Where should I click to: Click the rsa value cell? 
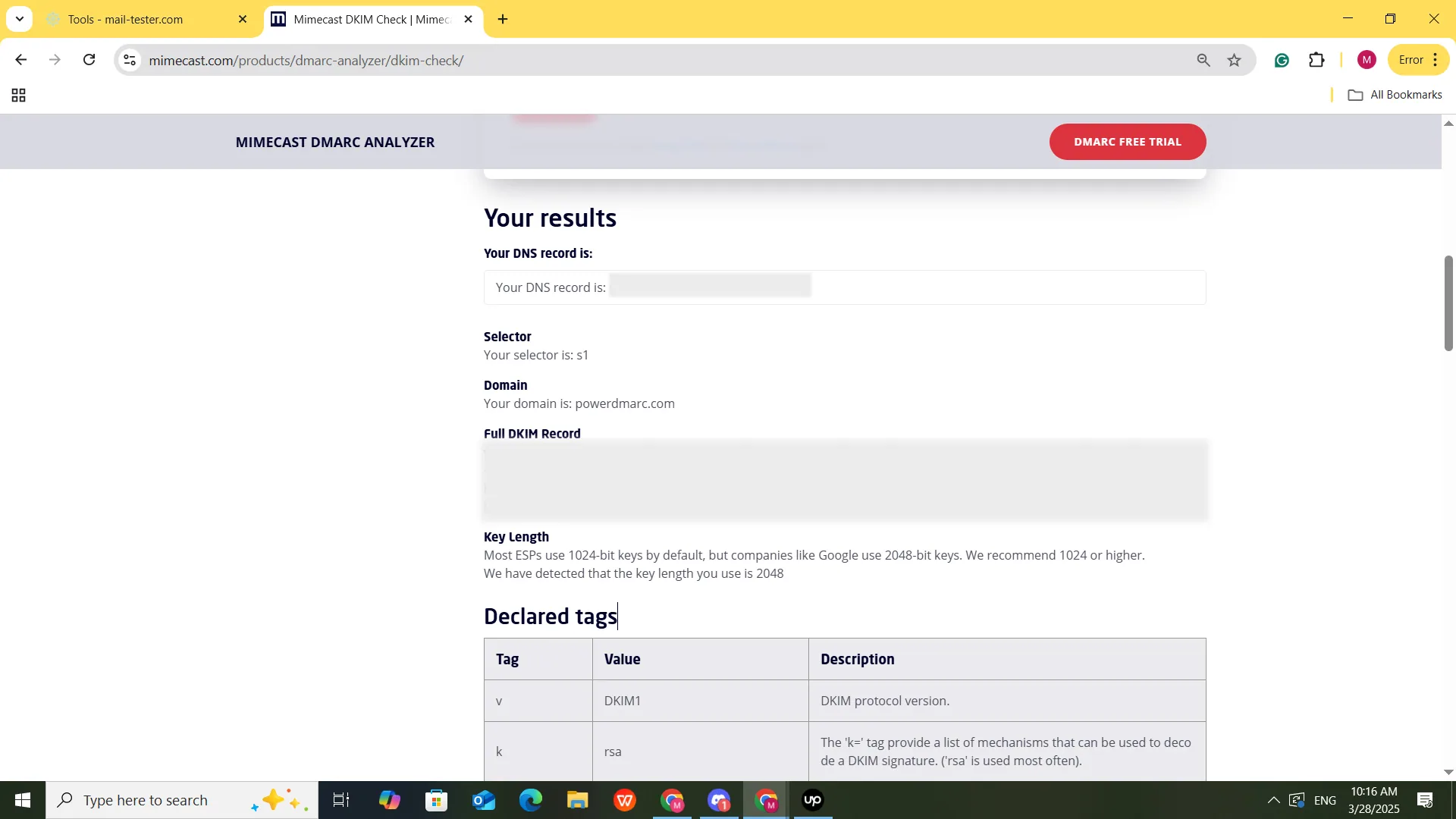point(700,752)
